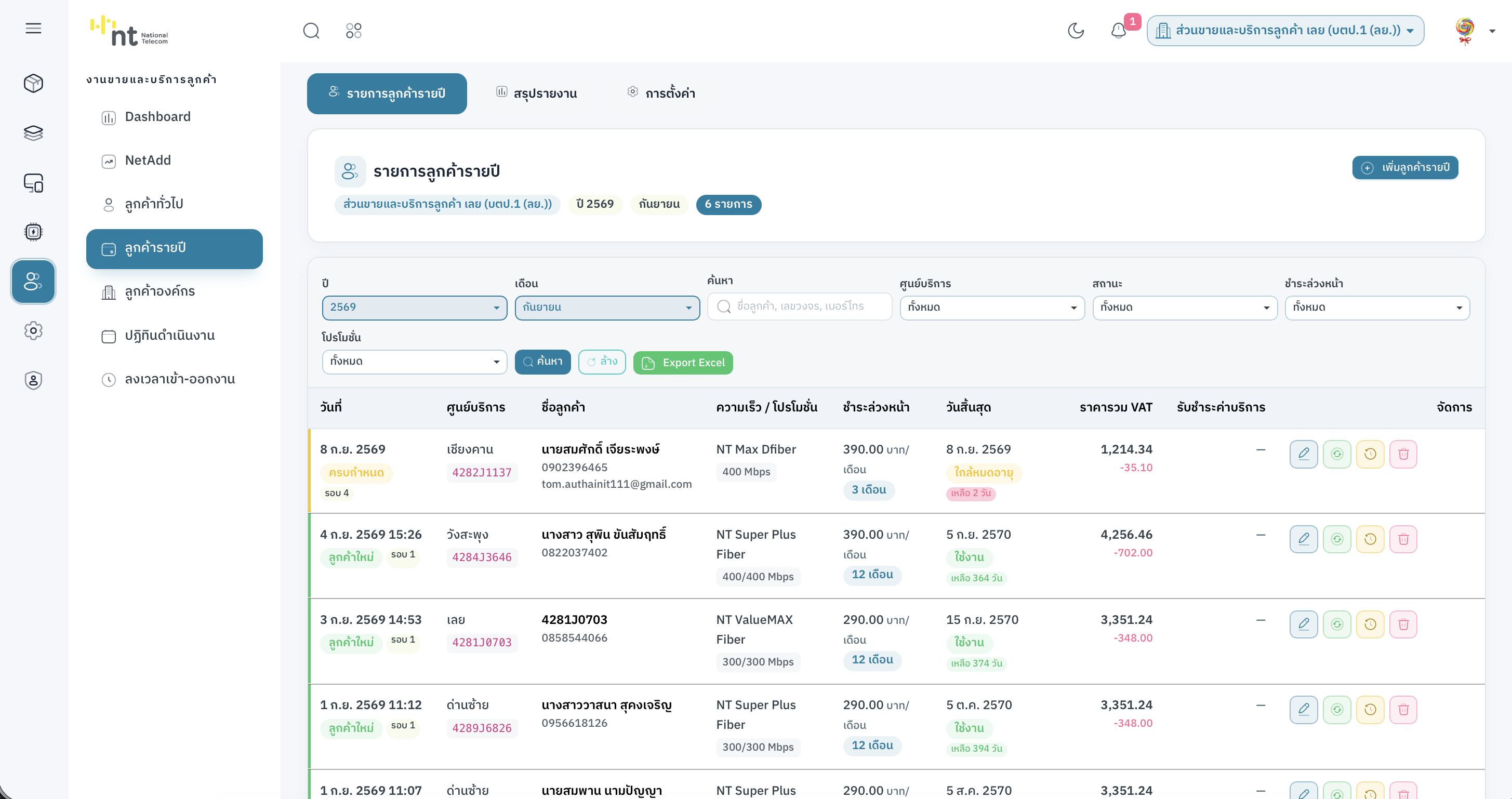Delete the นายสมศักดิ์ เจียระพงษ์ record

pos(1403,454)
